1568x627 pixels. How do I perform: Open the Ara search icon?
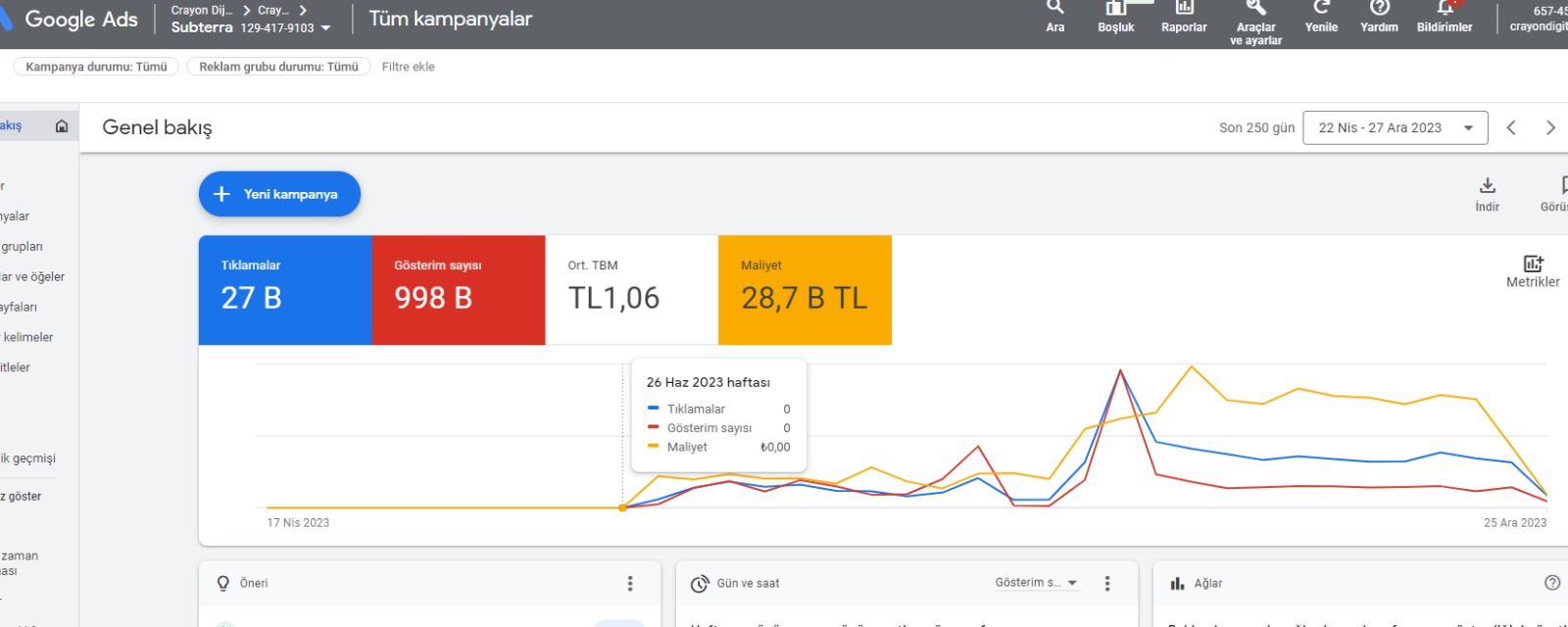(1054, 8)
